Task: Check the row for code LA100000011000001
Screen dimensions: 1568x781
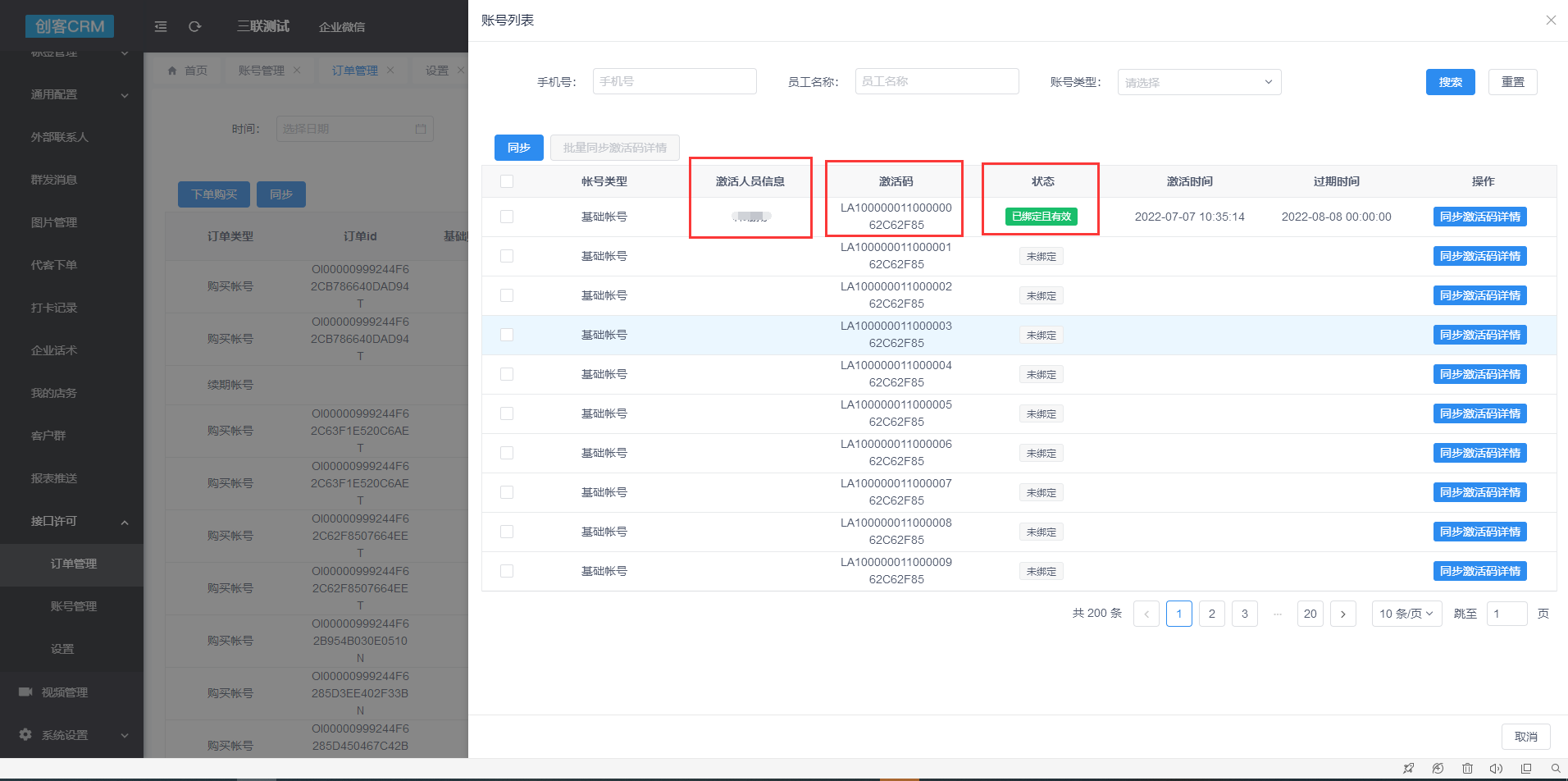Action: pyautogui.click(x=507, y=256)
